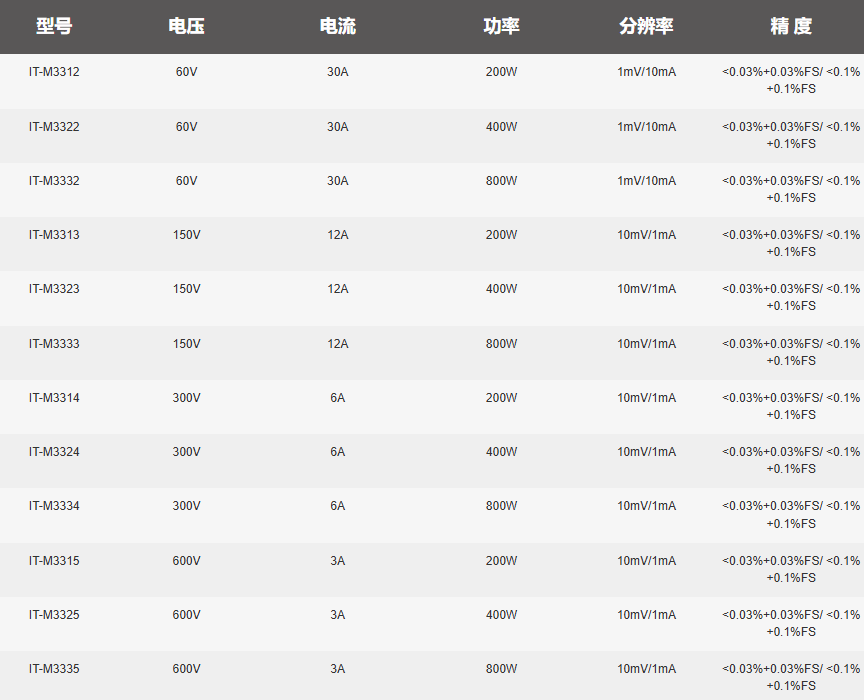Viewport: 864px width, 700px height.
Task: Select the 30A cell in the IT-M3322 row
Action: [338, 127]
